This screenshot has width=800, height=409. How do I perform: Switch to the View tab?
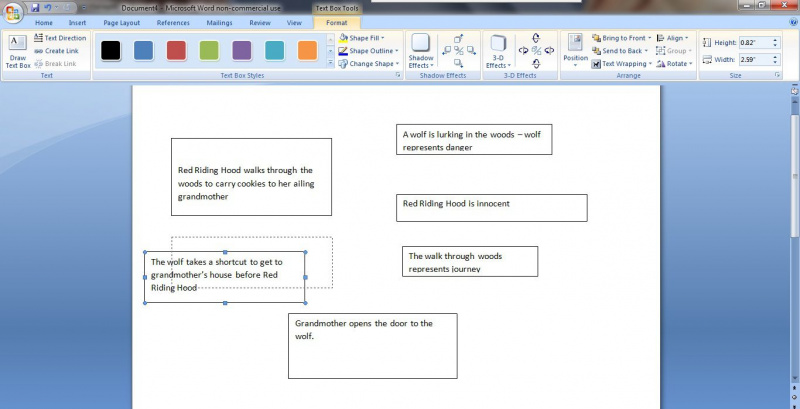[x=294, y=23]
